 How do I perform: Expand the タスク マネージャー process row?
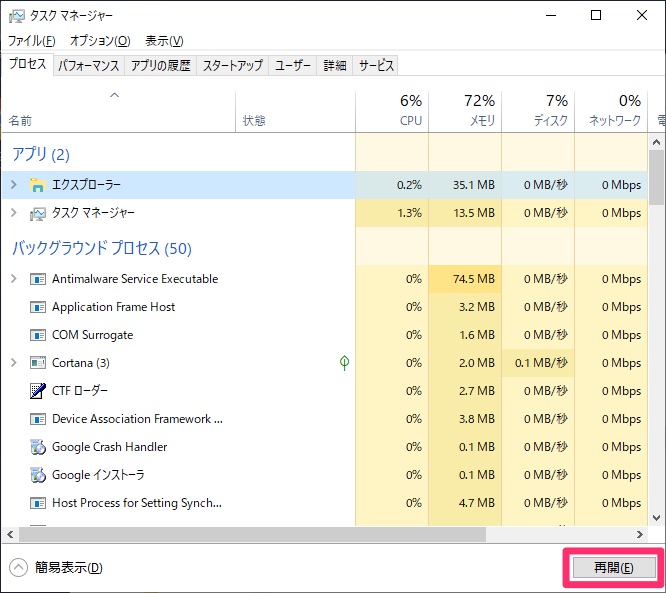point(14,213)
